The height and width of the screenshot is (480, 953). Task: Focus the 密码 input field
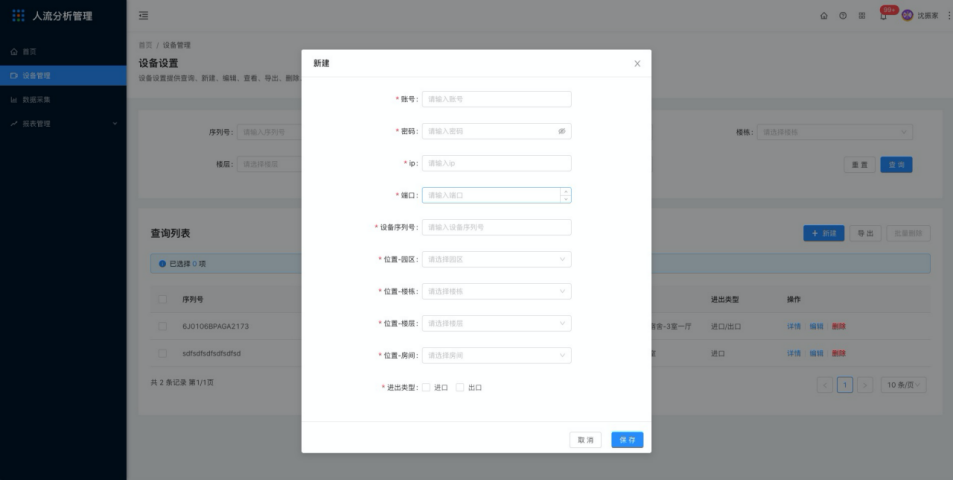[497, 131]
